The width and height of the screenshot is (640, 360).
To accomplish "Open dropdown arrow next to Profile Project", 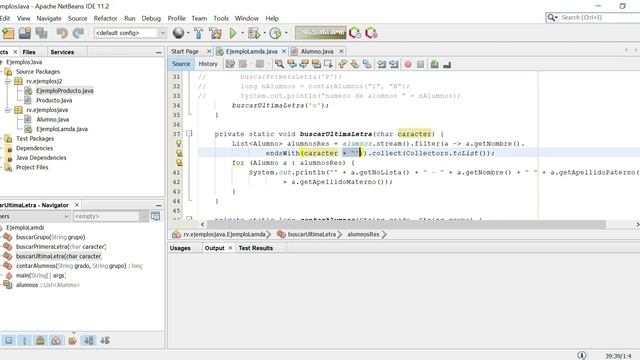I will coord(286,33).
